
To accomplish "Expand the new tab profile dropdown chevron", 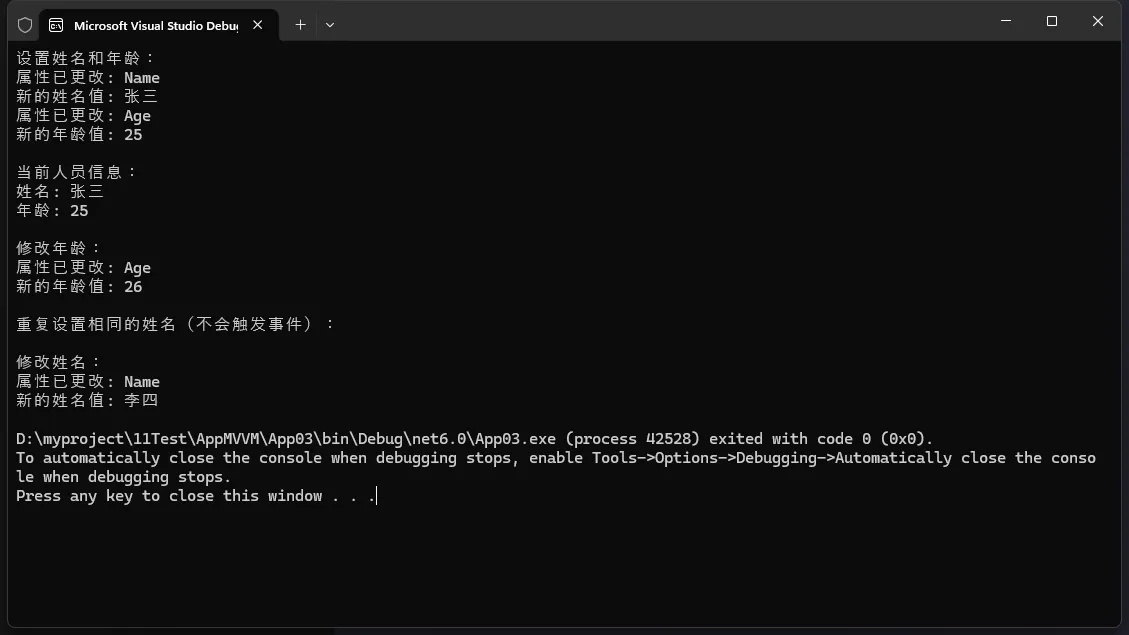I will pyautogui.click(x=330, y=25).
